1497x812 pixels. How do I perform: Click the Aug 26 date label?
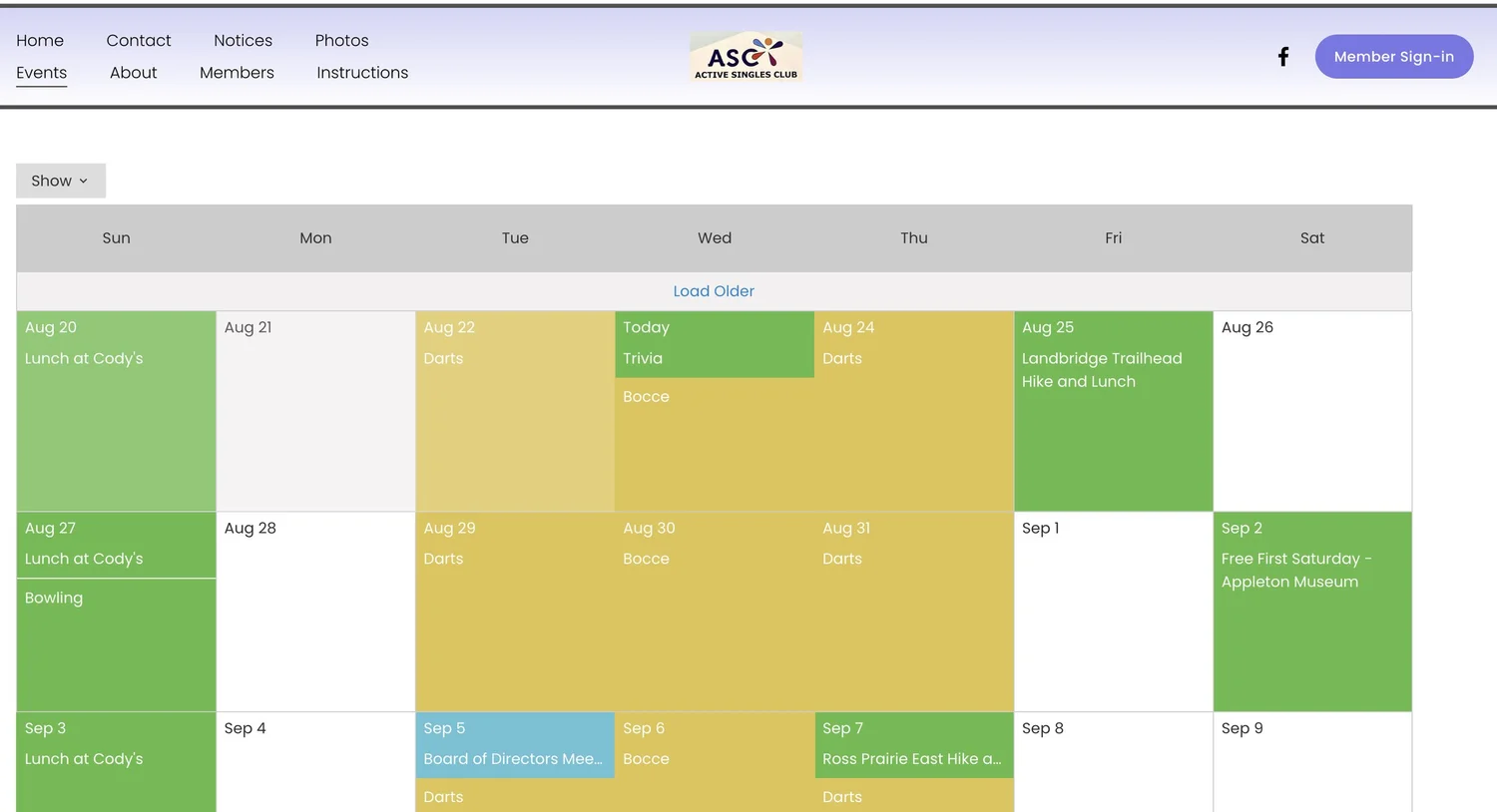coord(1247,327)
